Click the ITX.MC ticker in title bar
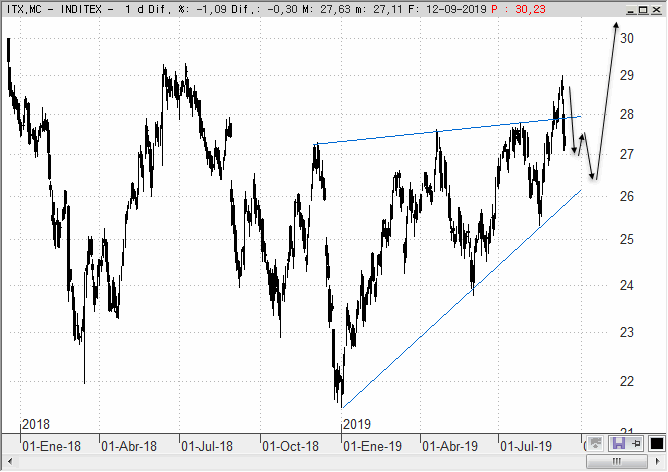Viewport: 668px width, 472px height. (24, 9)
